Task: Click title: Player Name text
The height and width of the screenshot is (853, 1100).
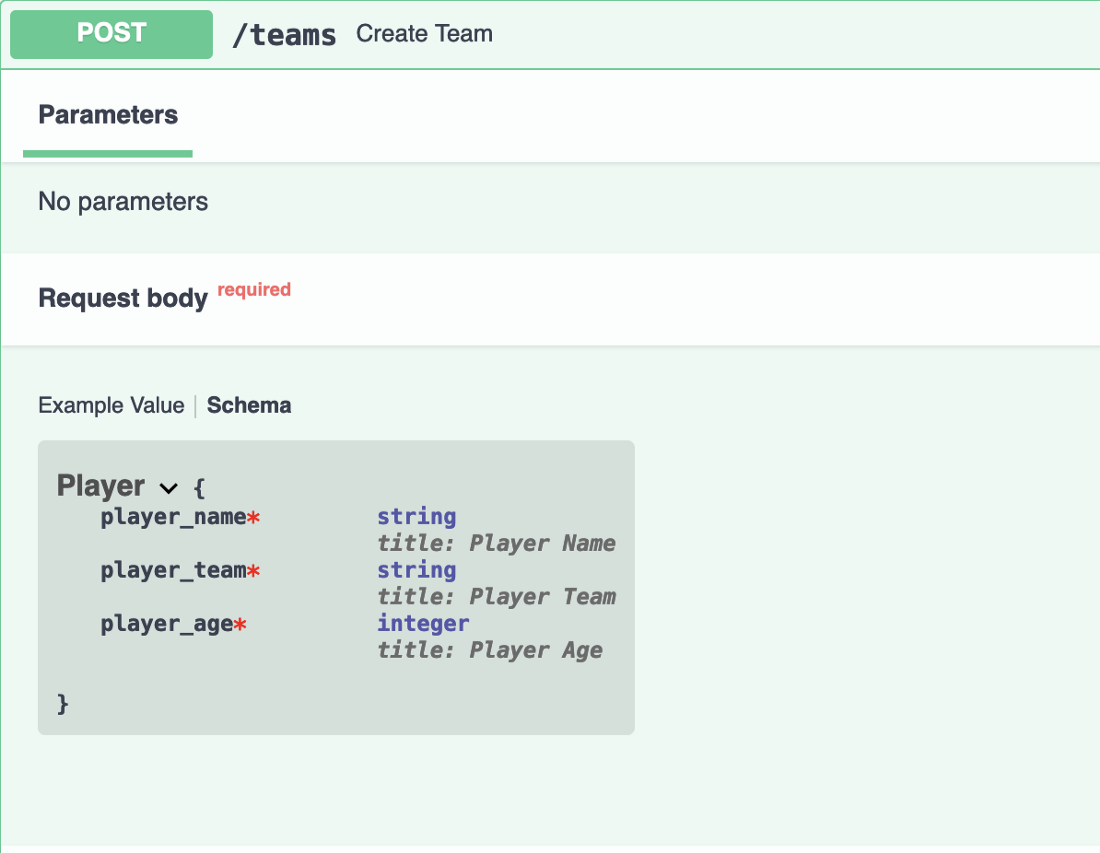Action: 496,543
